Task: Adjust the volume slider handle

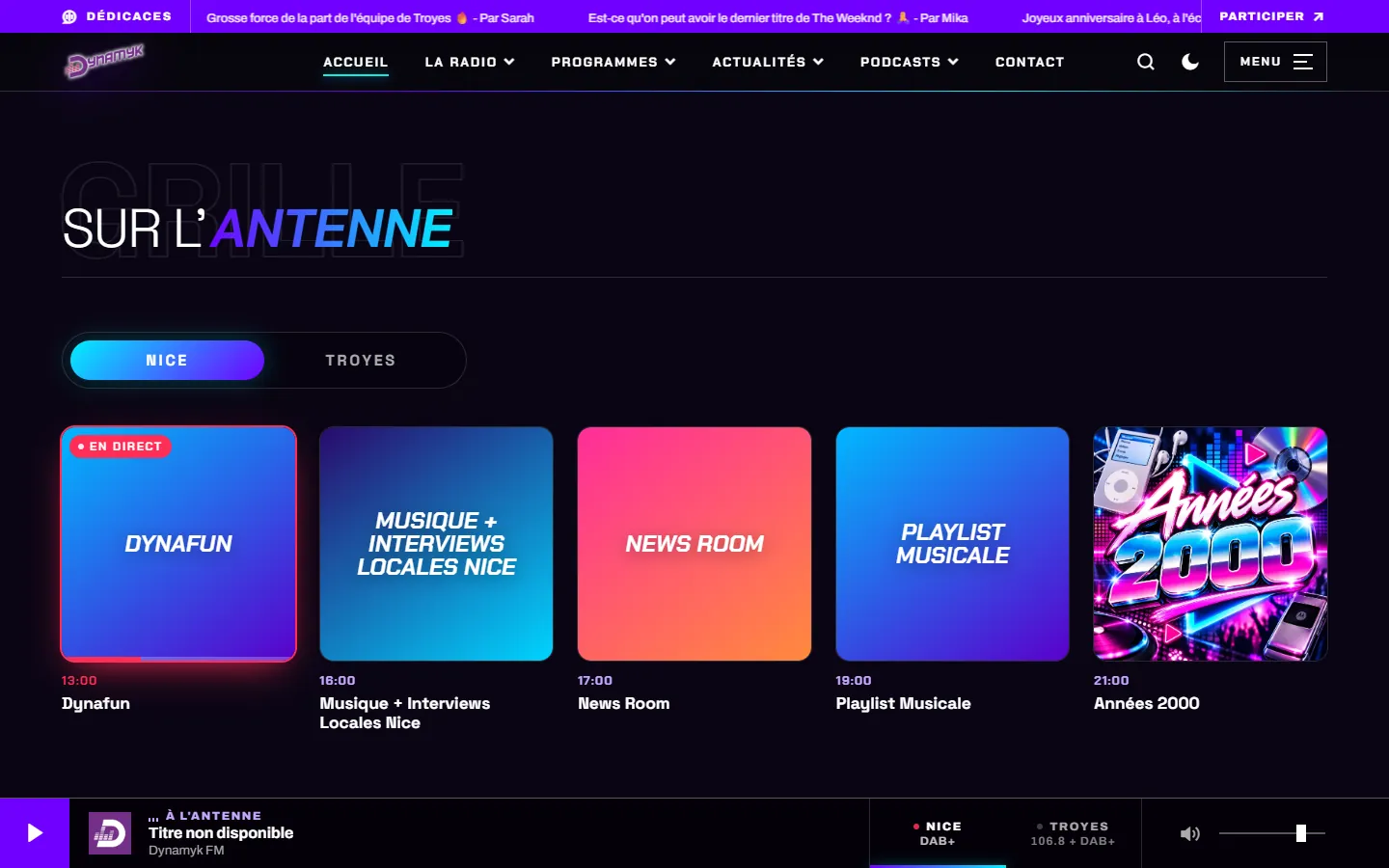Action: coord(1301,833)
